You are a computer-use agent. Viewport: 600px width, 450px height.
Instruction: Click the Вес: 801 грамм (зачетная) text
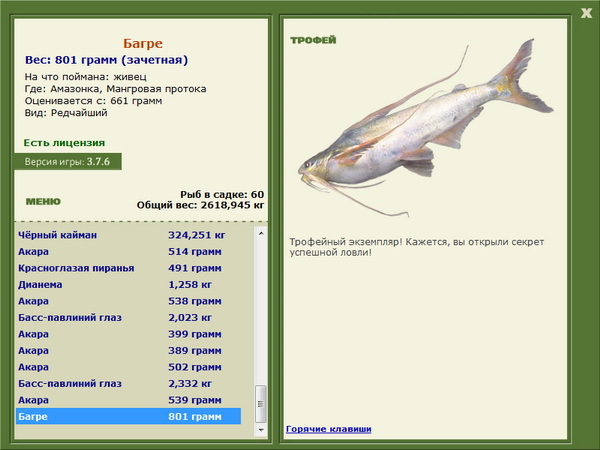tap(106, 60)
